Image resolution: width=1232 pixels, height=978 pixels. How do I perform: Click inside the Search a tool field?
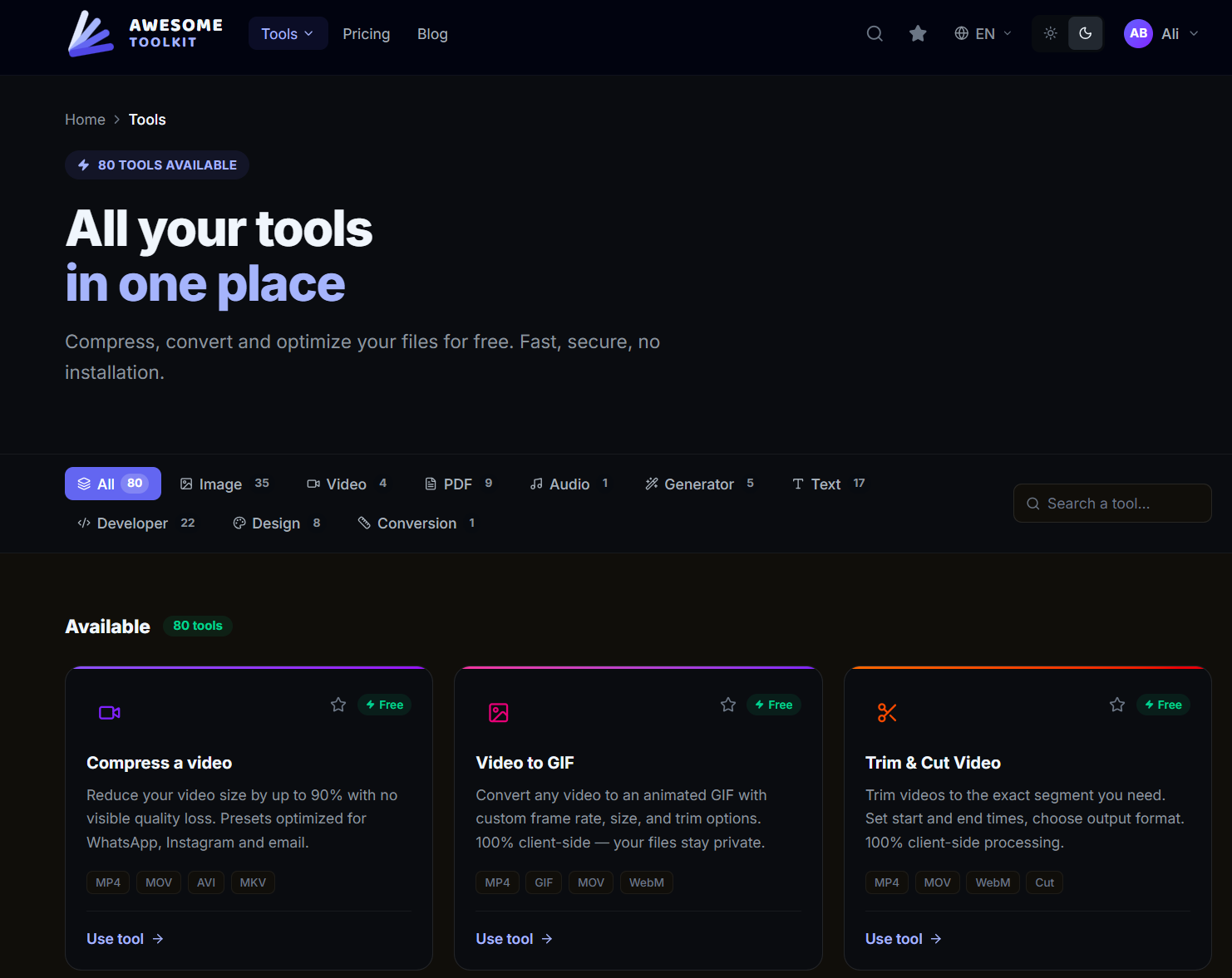point(1112,503)
